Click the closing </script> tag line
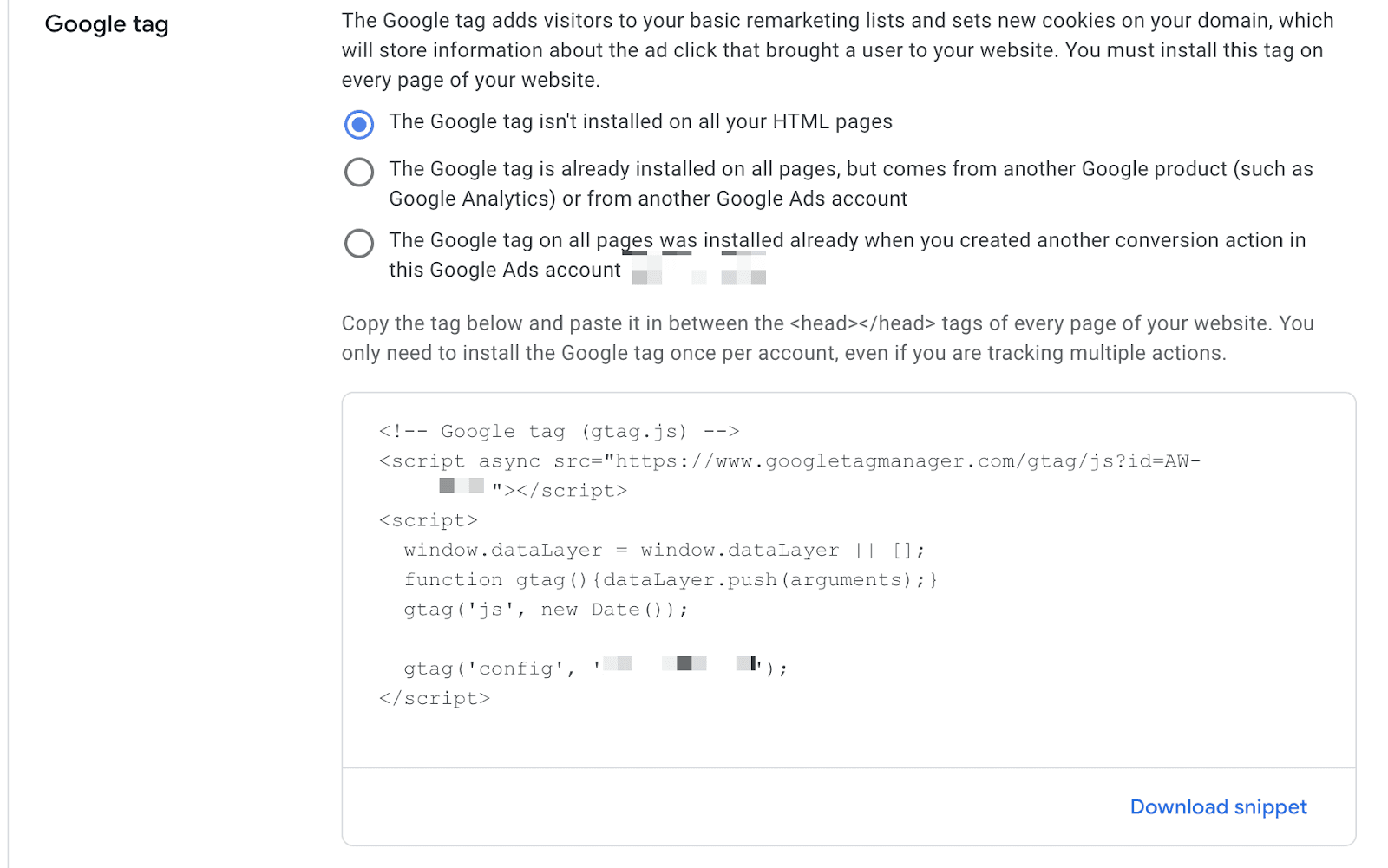1388x868 pixels. [x=434, y=698]
